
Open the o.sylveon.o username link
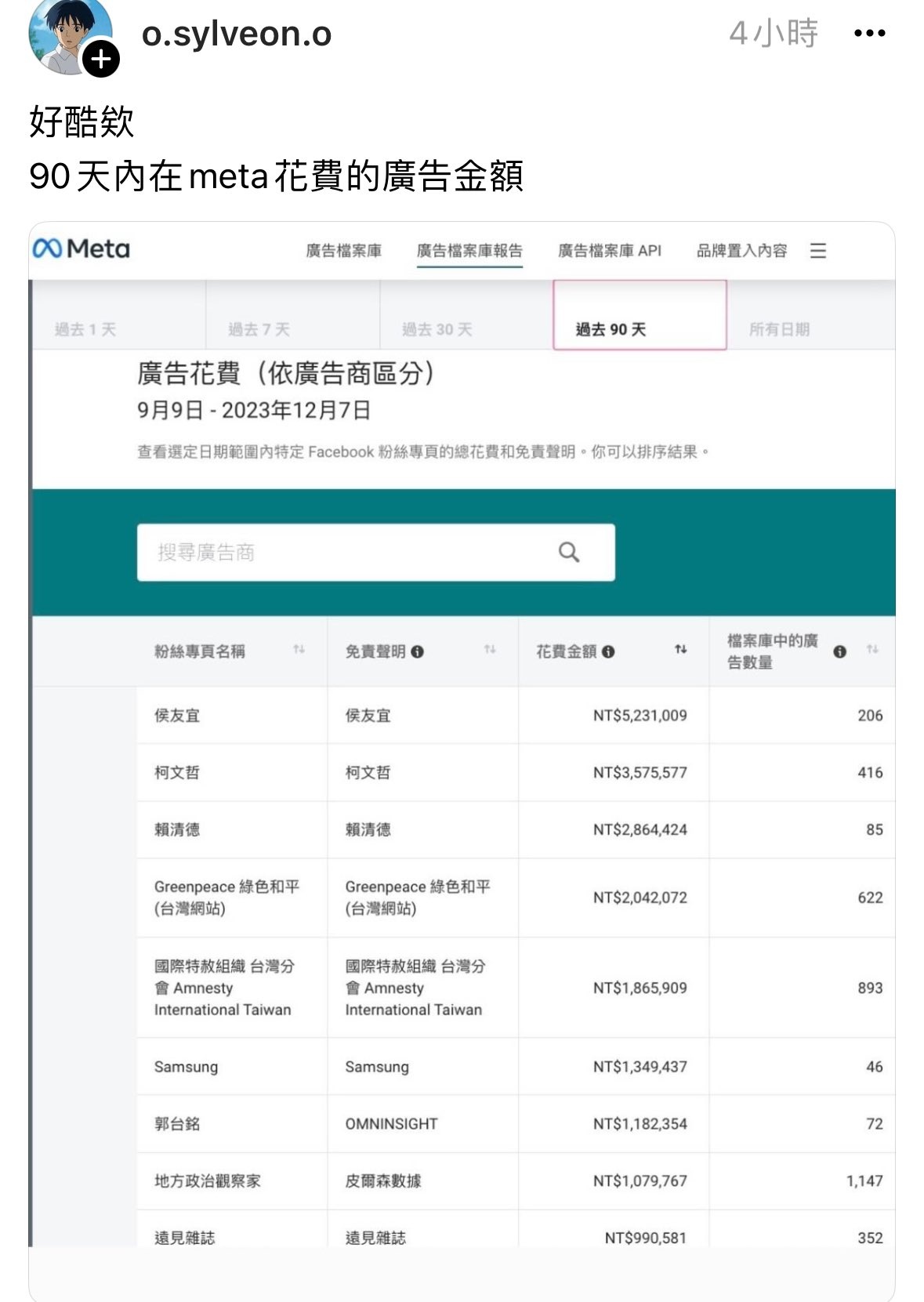point(237,34)
